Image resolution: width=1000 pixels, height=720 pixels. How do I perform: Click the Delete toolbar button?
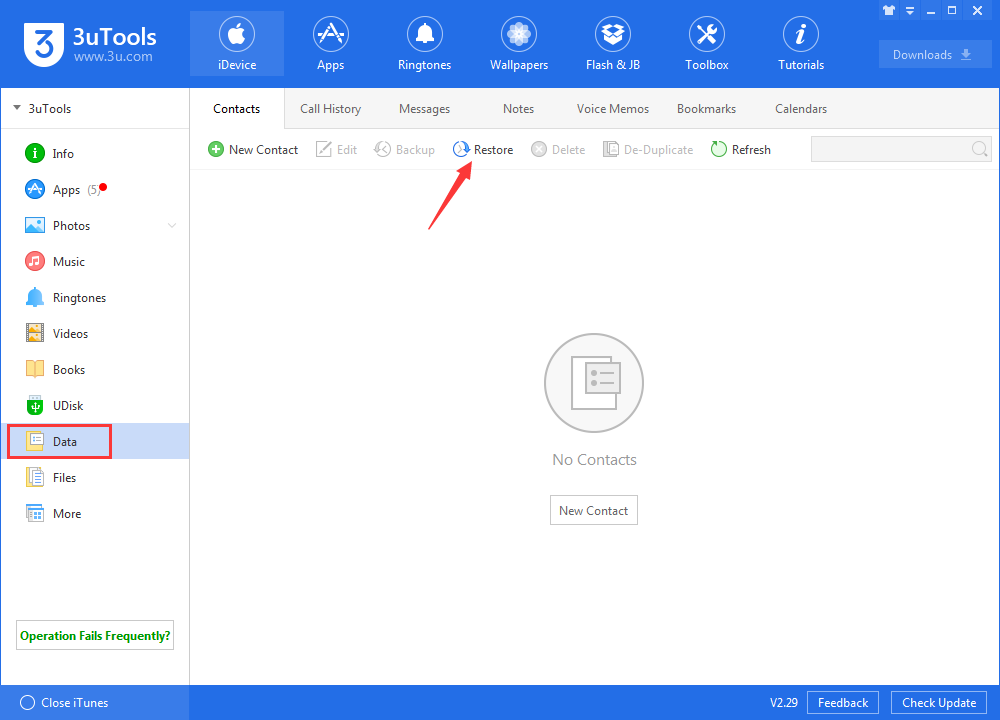tap(558, 149)
